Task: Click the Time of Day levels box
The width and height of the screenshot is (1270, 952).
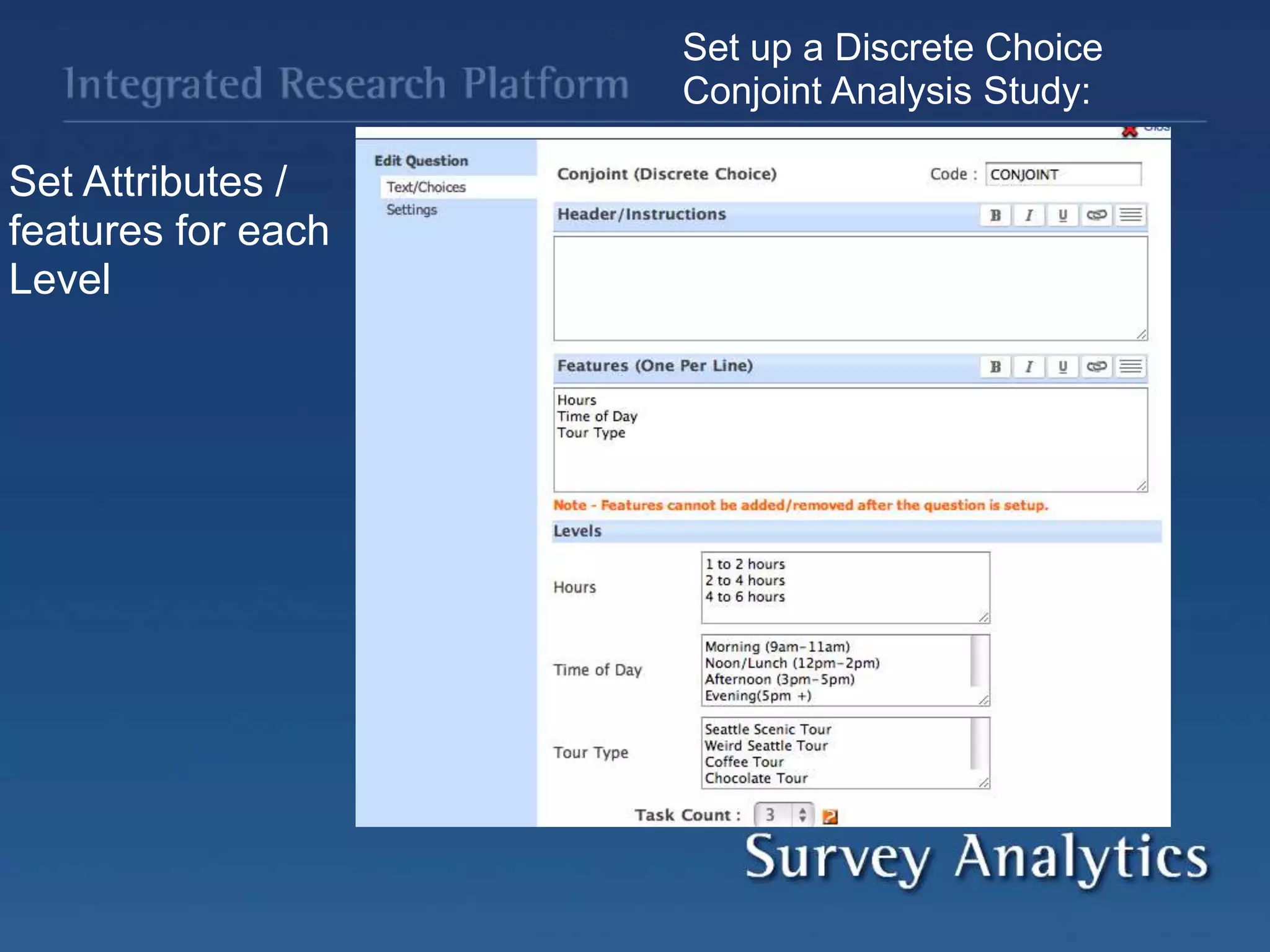Action: [x=845, y=670]
